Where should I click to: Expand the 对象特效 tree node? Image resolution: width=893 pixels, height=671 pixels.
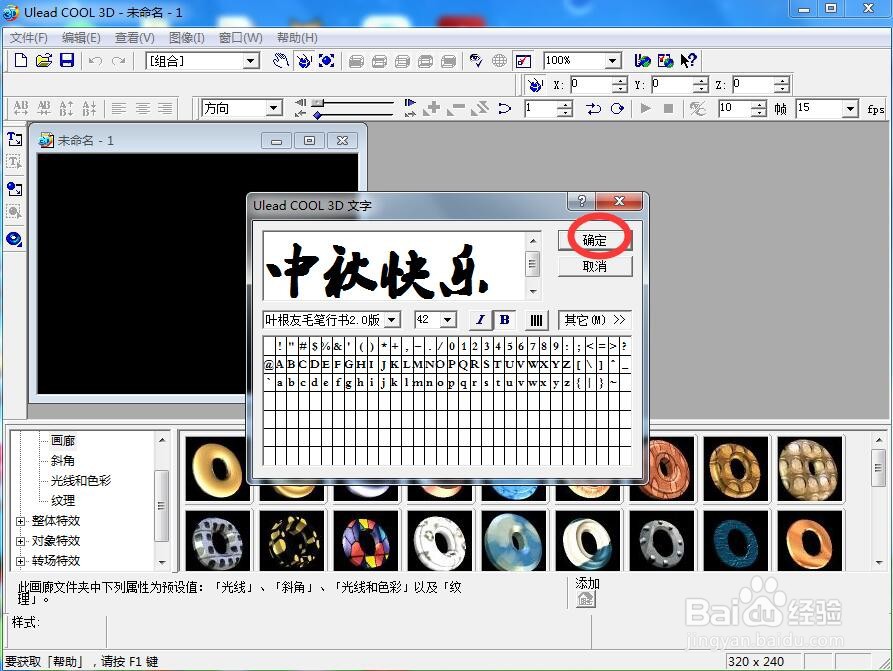(21, 541)
